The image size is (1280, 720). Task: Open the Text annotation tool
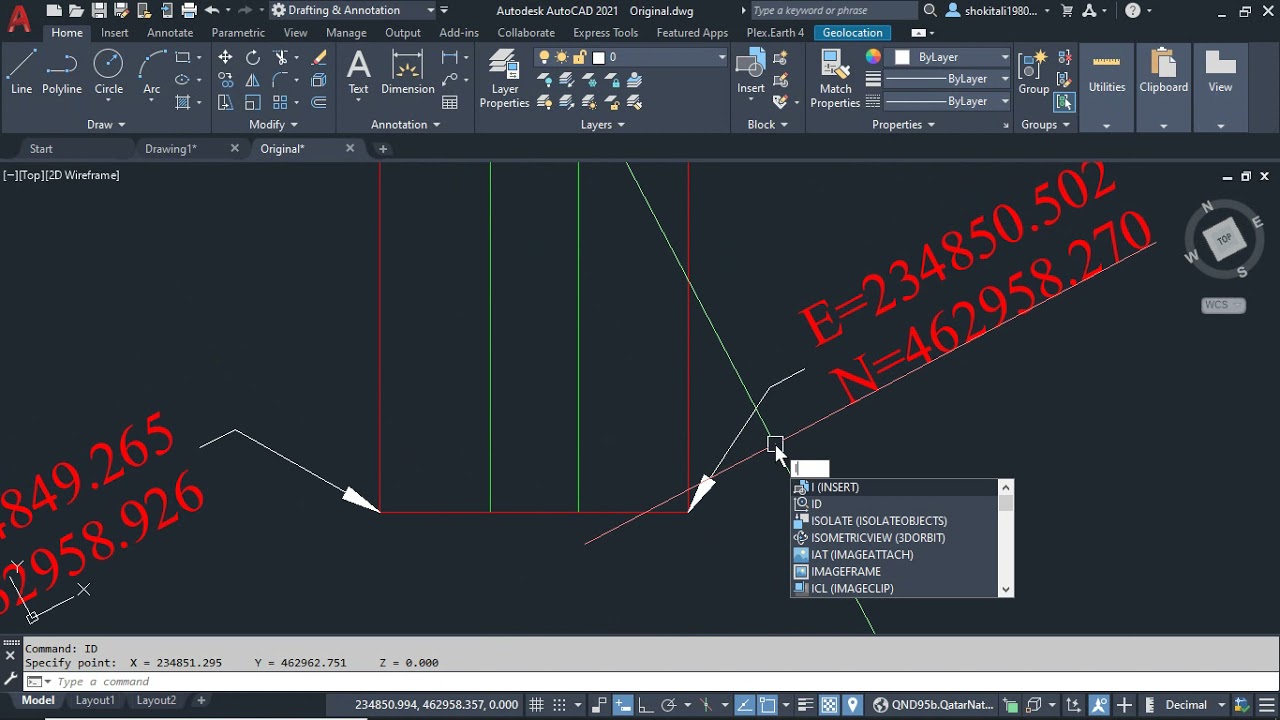[358, 73]
